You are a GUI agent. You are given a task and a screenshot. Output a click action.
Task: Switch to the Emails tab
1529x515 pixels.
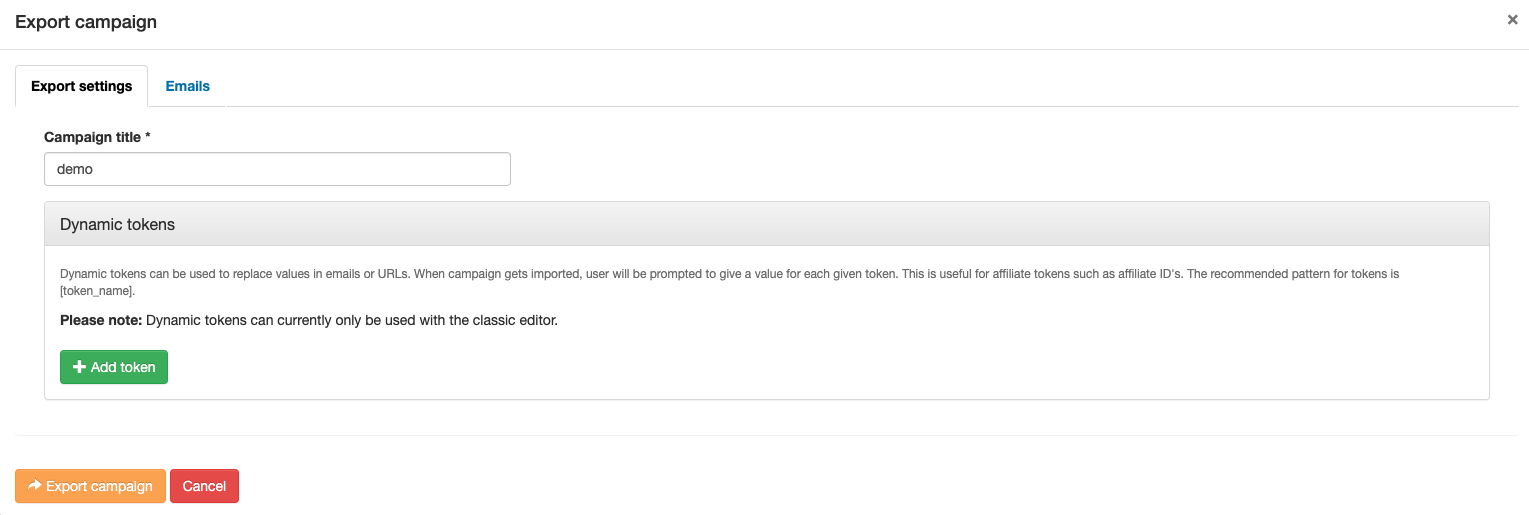click(187, 86)
